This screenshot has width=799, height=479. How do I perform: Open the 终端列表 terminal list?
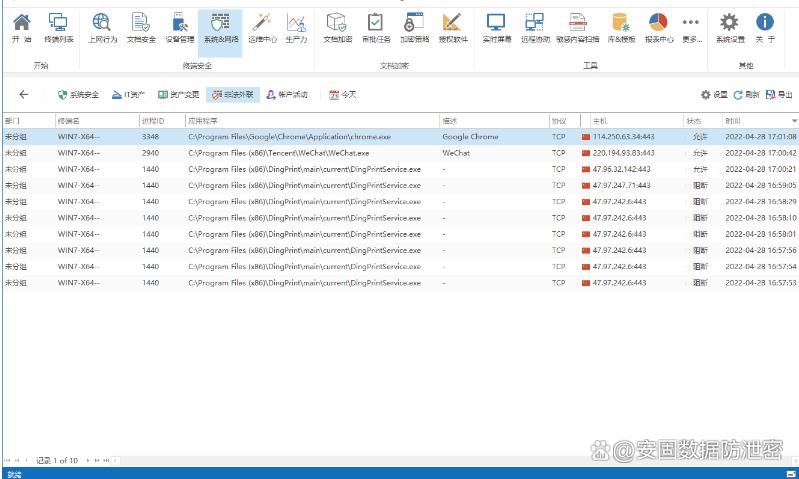pos(59,27)
